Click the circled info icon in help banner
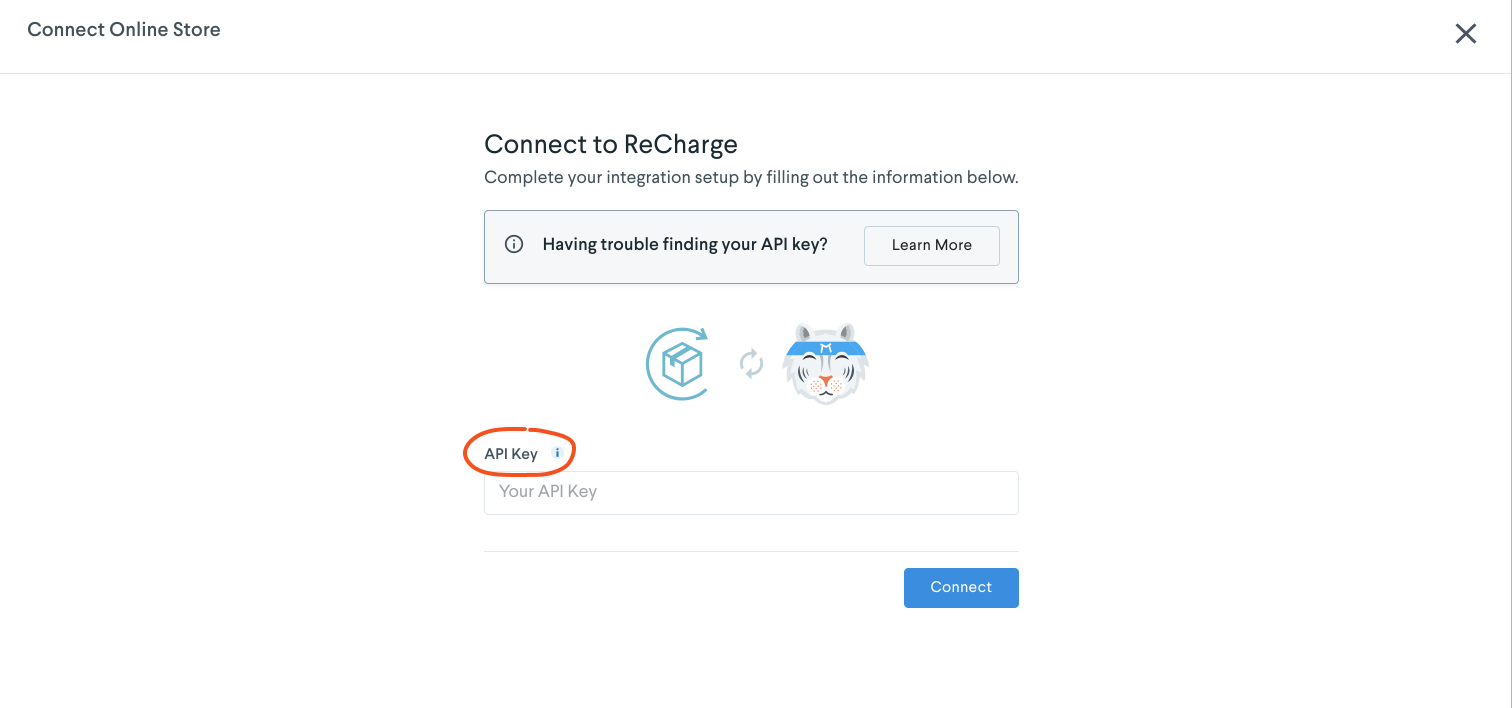Screen dimensions: 1512x708 [x=514, y=245]
